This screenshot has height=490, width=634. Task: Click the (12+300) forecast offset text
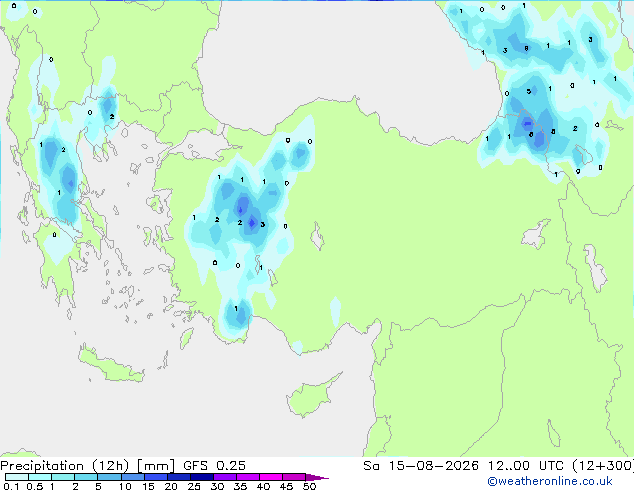603,466
